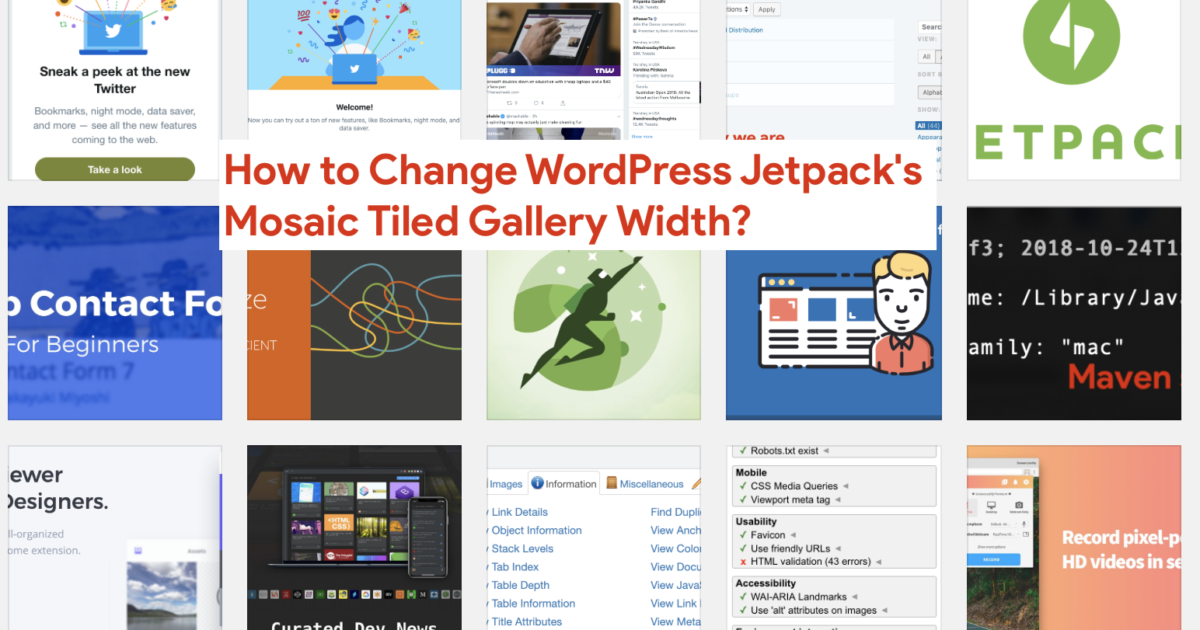Select the 'All' view button
The height and width of the screenshot is (630, 1200).
(926, 56)
